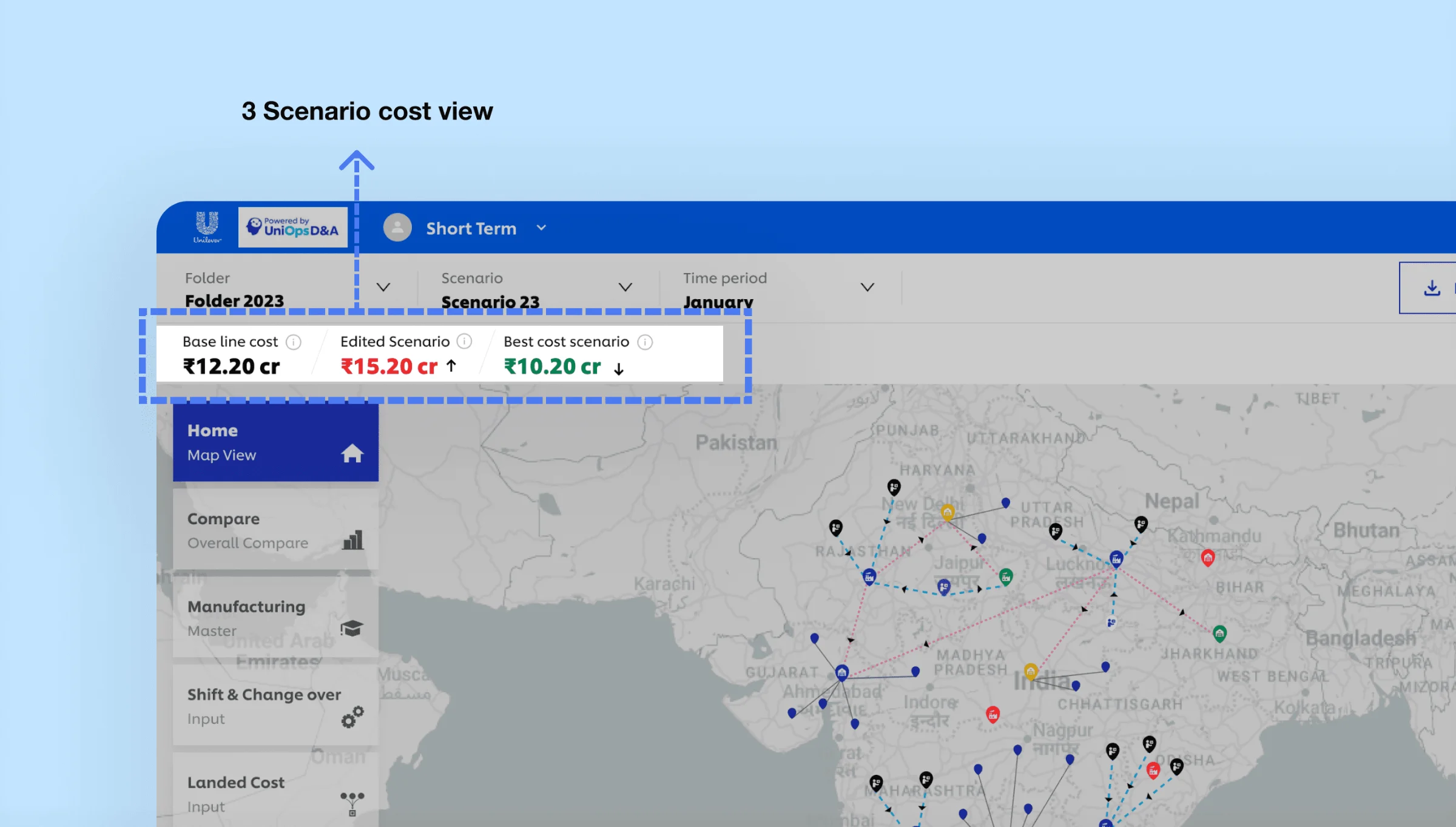Click the green pin near Jaipur
Image resolution: width=1456 pixels, height=827 pixels.
[1006, 577]
